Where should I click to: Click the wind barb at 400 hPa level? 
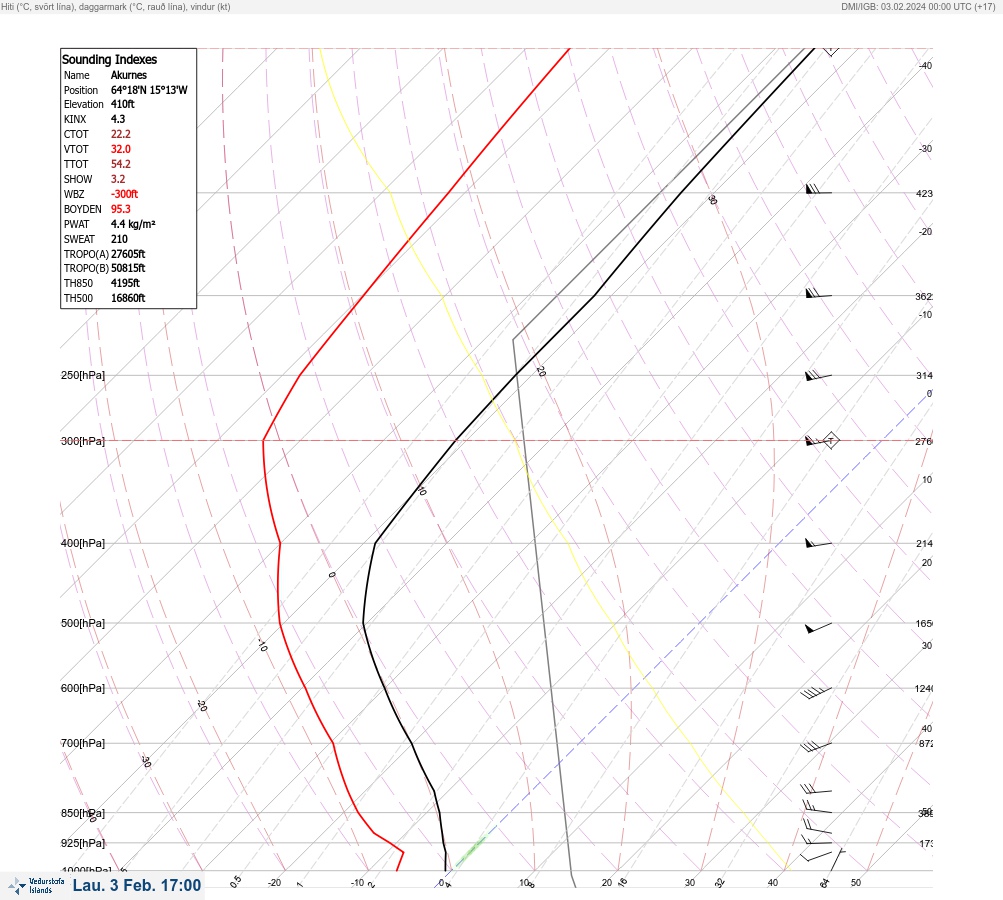tap(818, 544)
